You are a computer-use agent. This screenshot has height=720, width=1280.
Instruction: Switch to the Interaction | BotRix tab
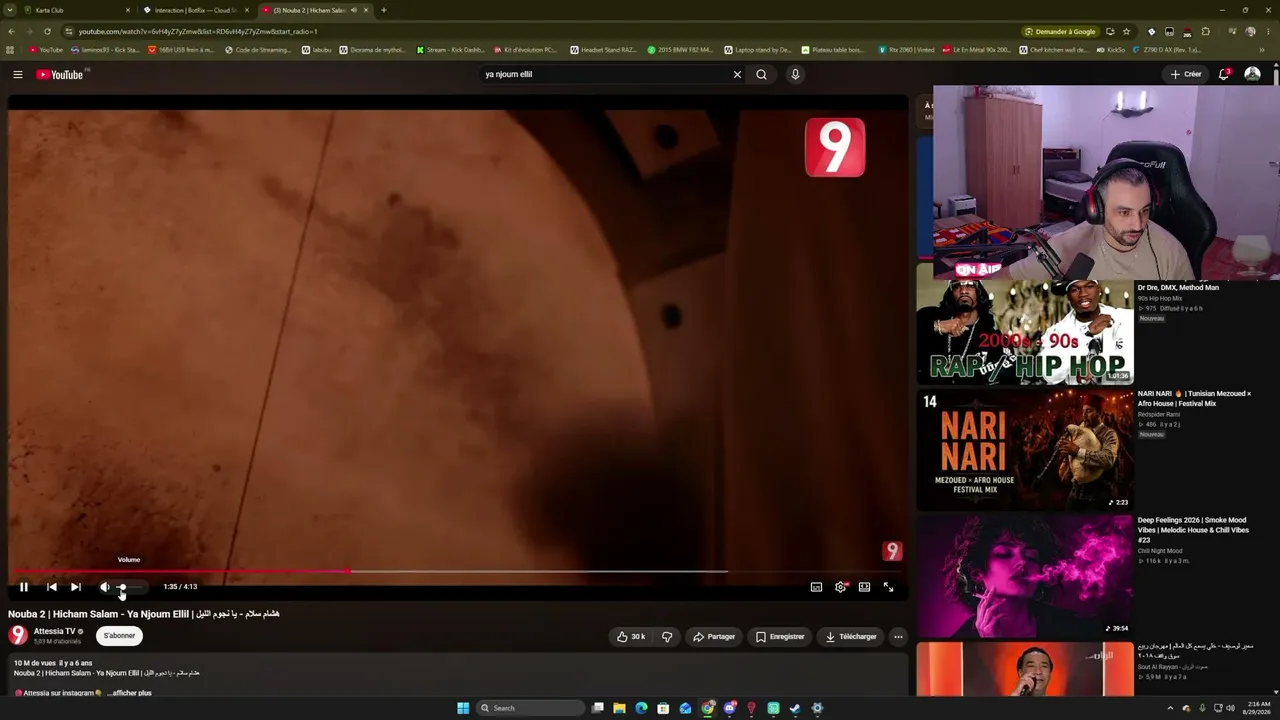(195, 10)
